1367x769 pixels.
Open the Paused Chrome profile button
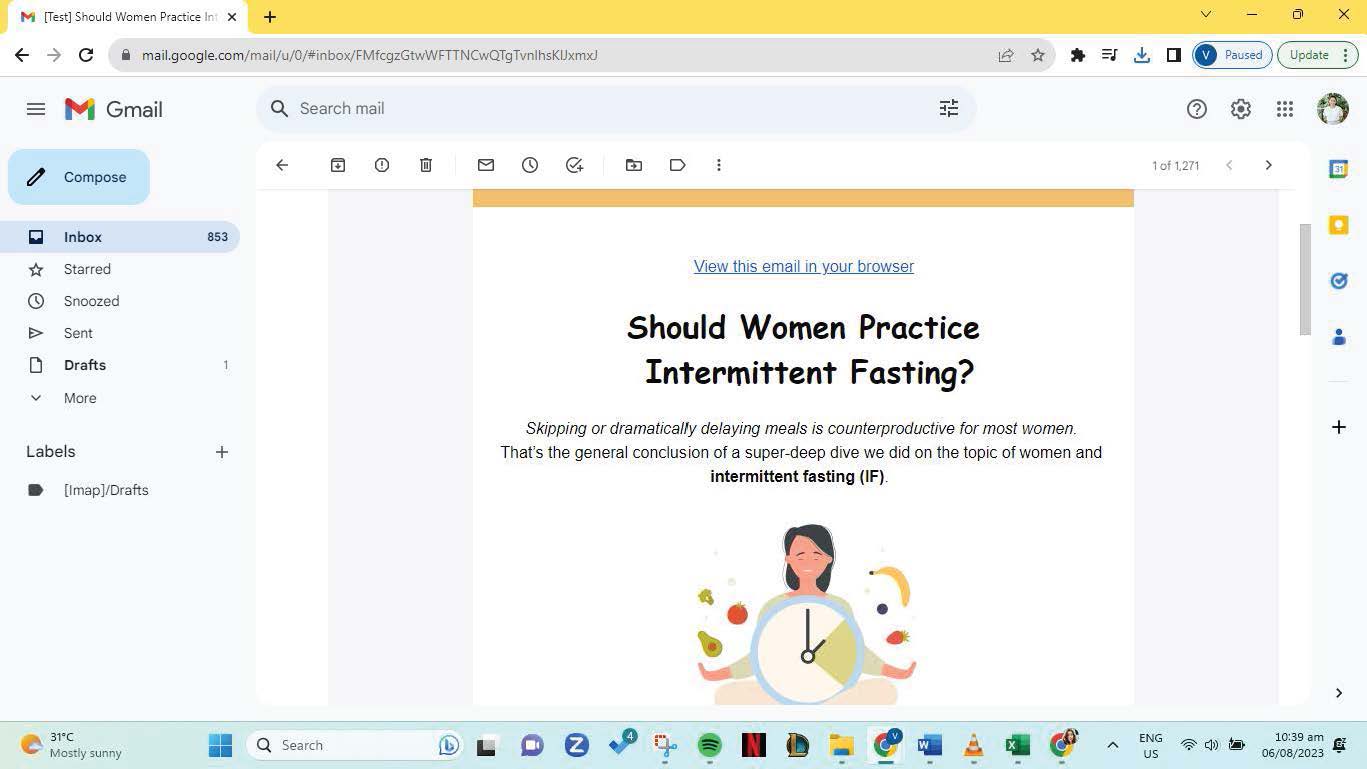(x=1232, y=55)
